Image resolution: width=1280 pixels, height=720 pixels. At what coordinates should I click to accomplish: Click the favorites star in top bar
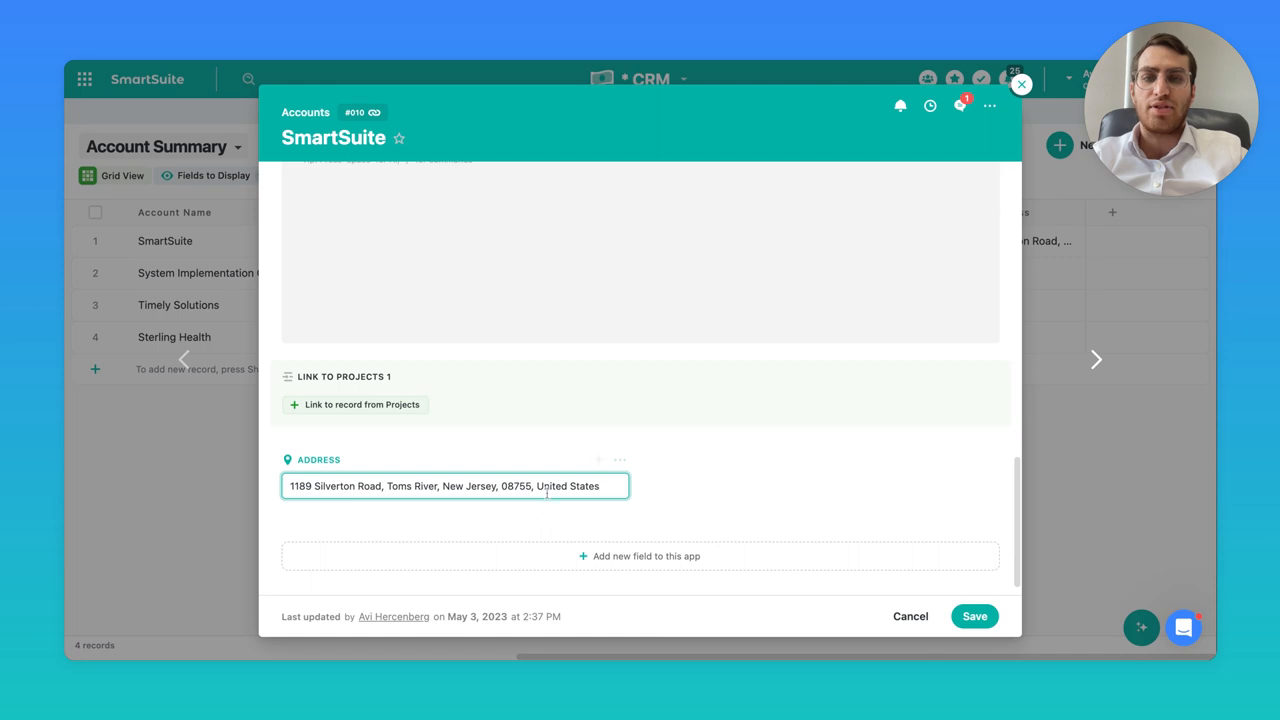(x=955, y=79)
